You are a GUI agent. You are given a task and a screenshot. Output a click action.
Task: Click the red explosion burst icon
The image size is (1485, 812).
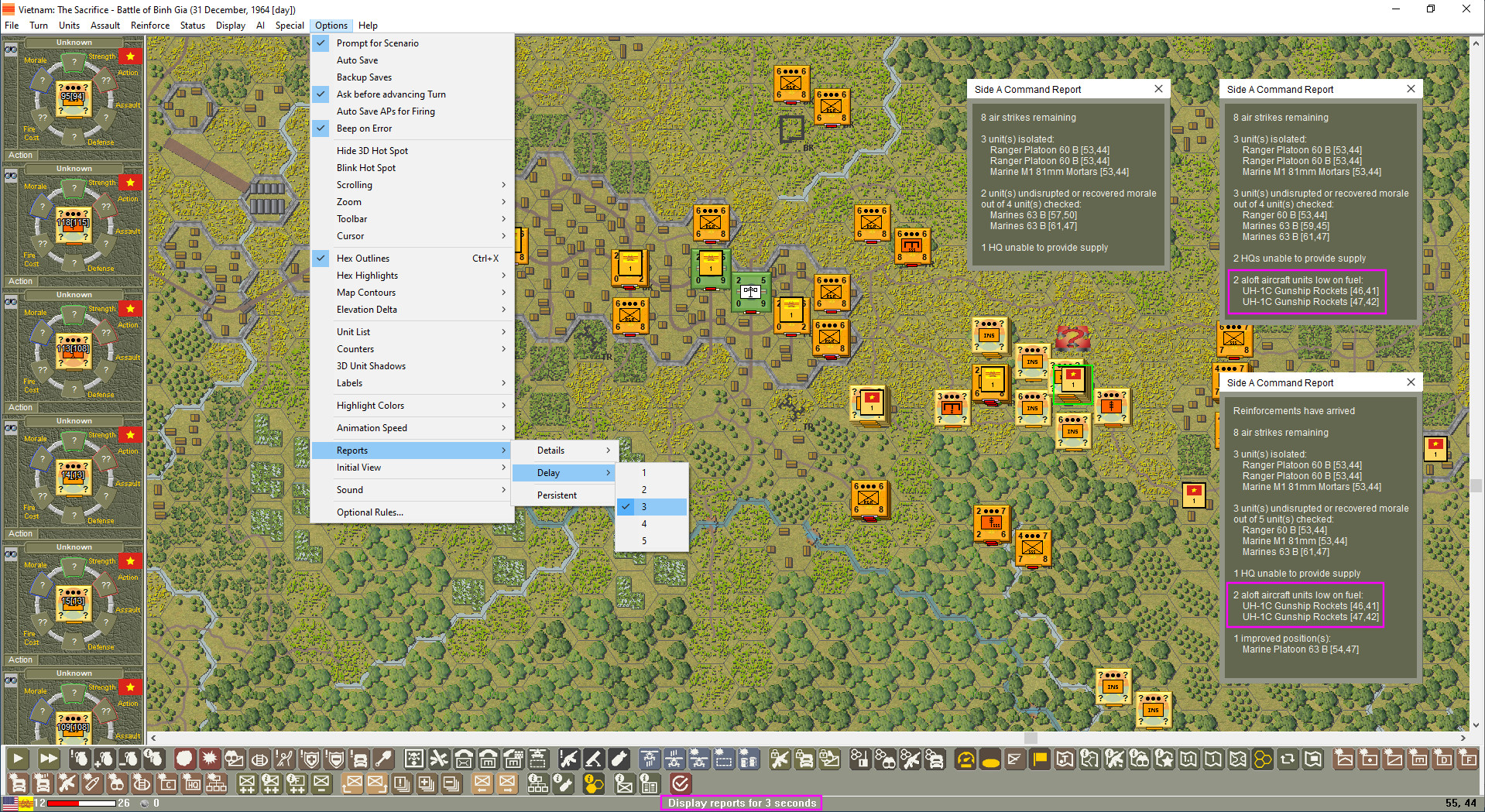pos(209,759)
